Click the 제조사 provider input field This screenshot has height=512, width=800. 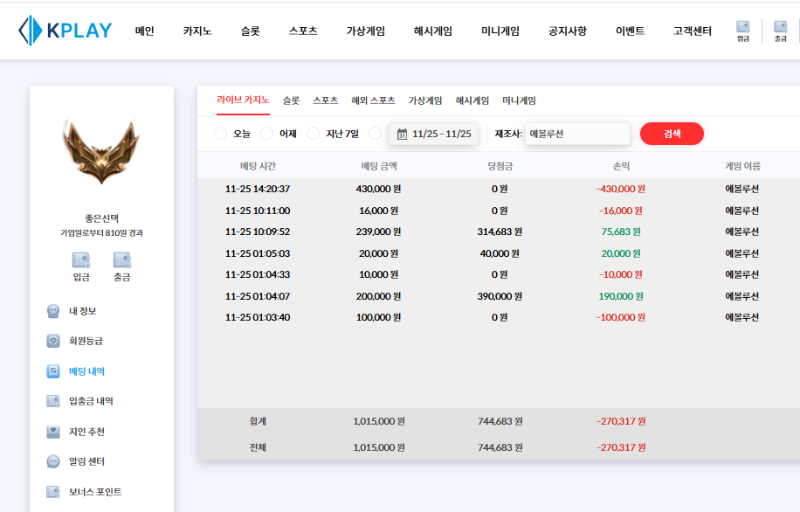coord(577,134)
